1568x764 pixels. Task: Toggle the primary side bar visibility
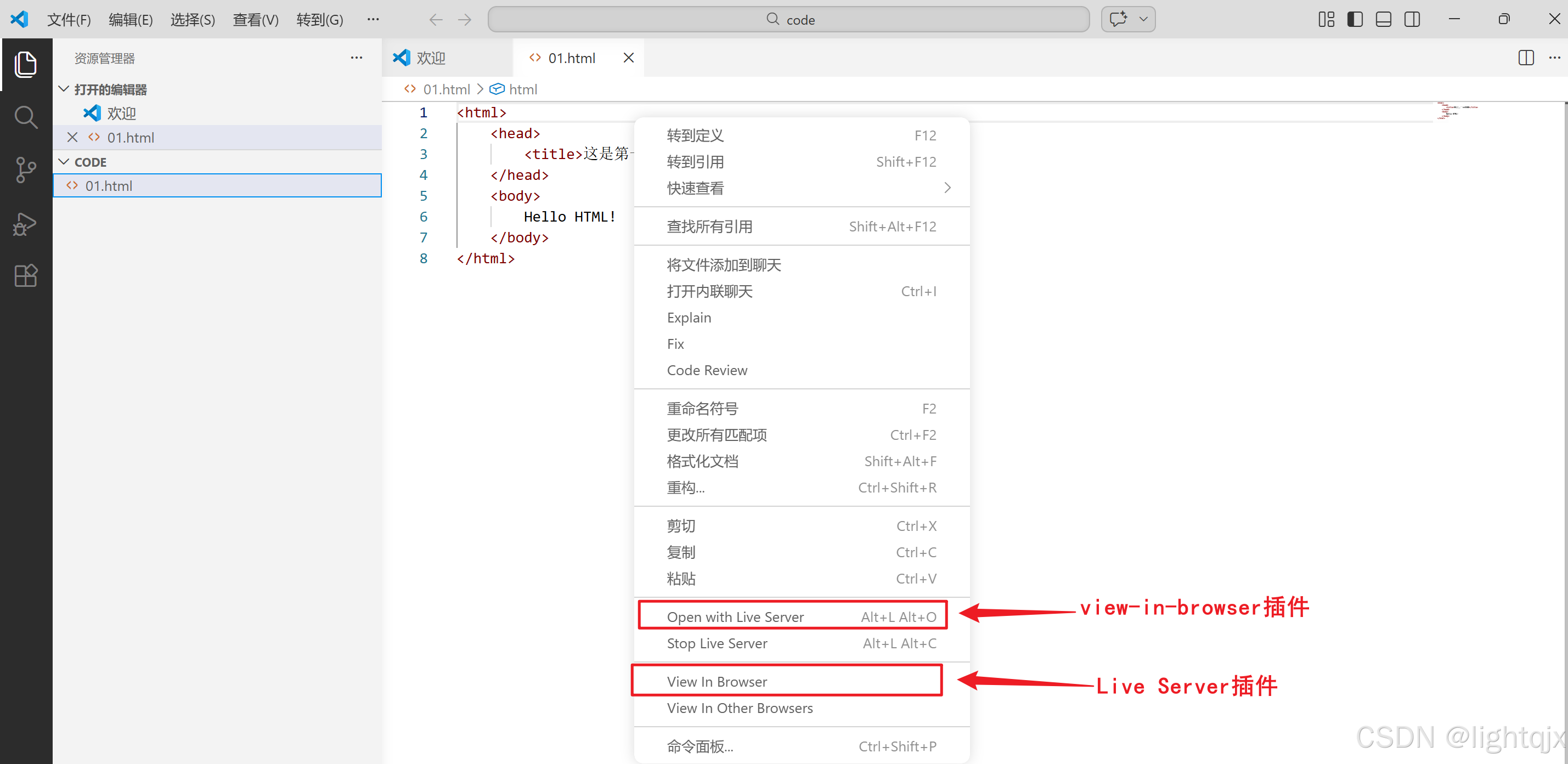(x=1355, y=19)
